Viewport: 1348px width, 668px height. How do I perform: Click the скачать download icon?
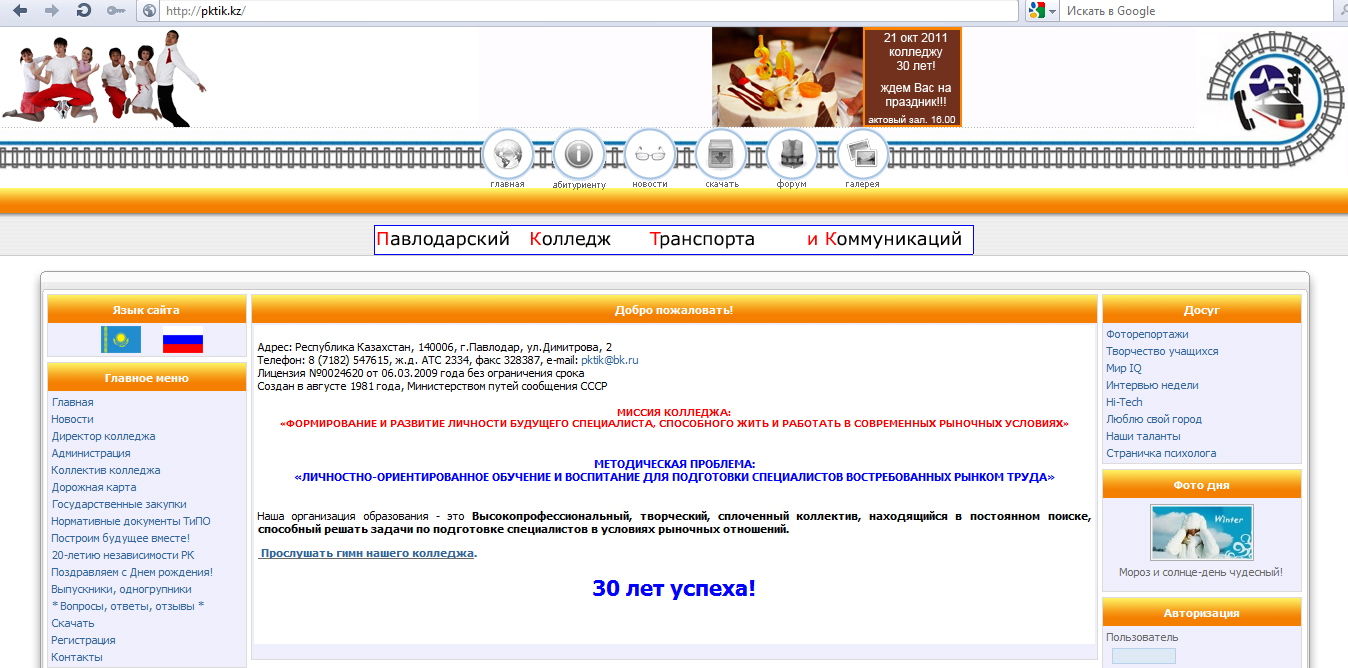[x=720, y=155]
